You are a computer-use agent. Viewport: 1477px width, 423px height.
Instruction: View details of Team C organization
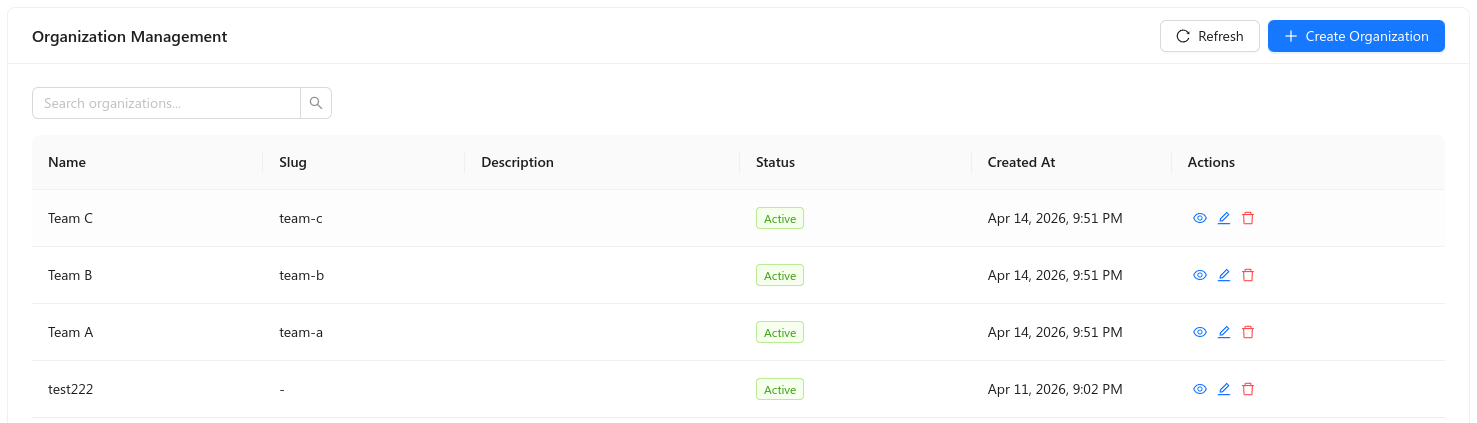click(x=1200, y=218)
